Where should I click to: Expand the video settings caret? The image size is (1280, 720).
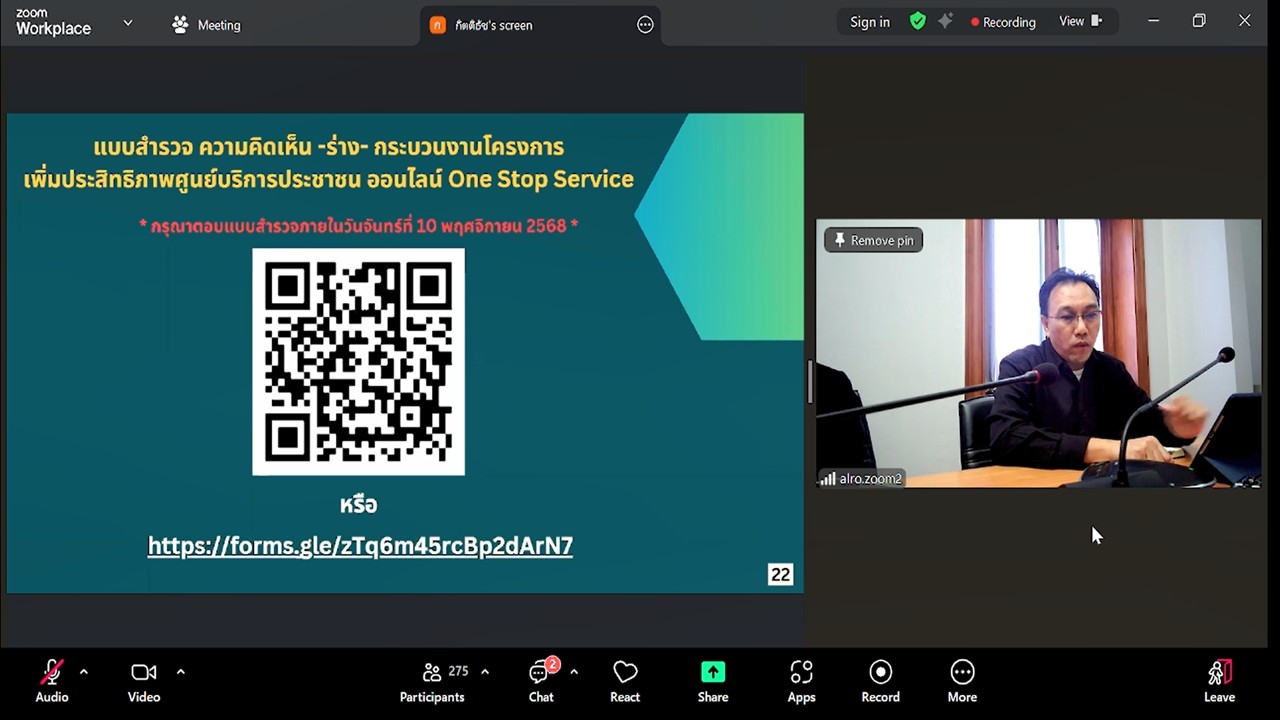tap(180, 672)
